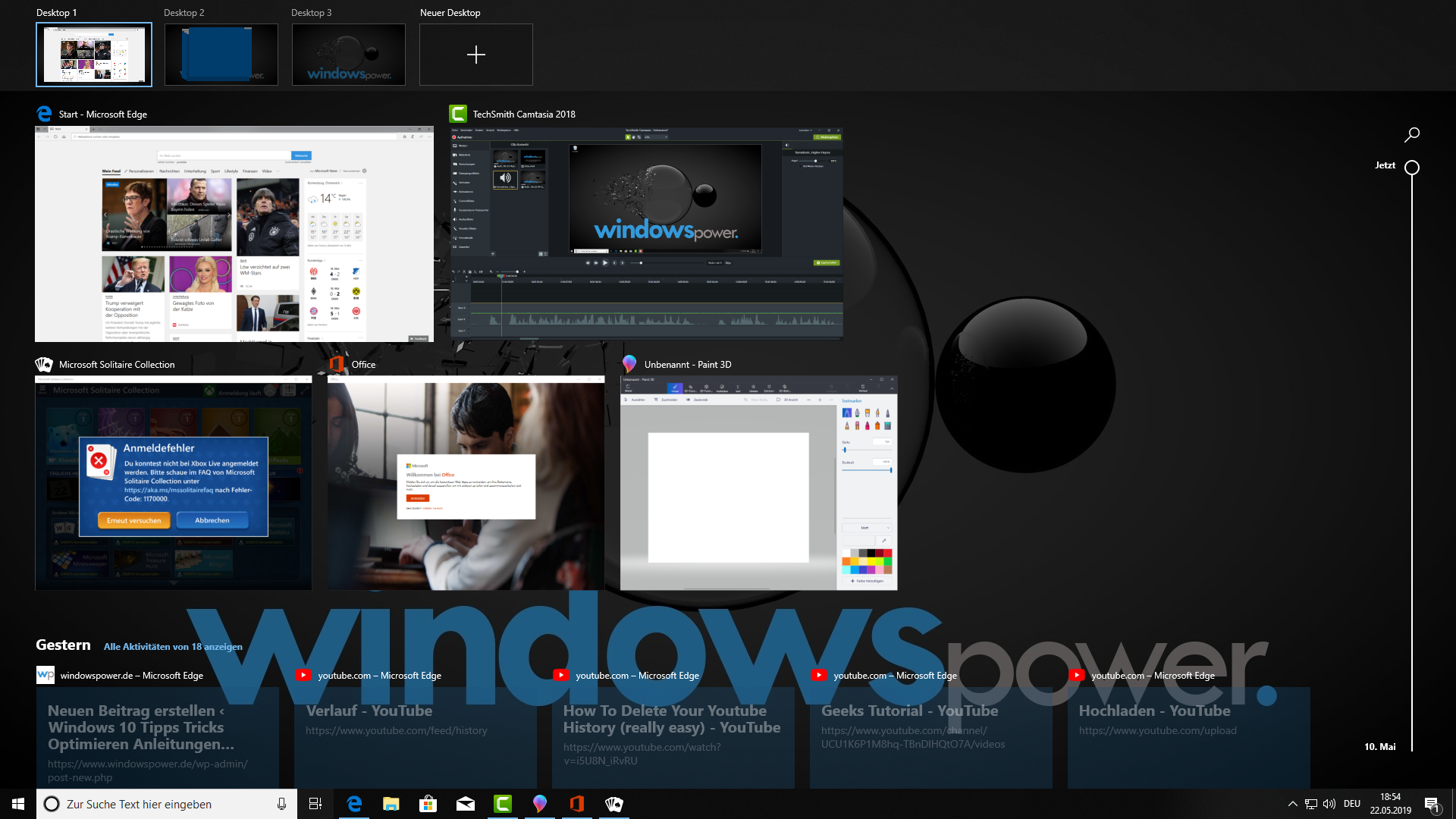Screen dimensions: 1456x819
Task: Click the WP icon beside windowspower.de activity
Action: [x=45, y=675]
